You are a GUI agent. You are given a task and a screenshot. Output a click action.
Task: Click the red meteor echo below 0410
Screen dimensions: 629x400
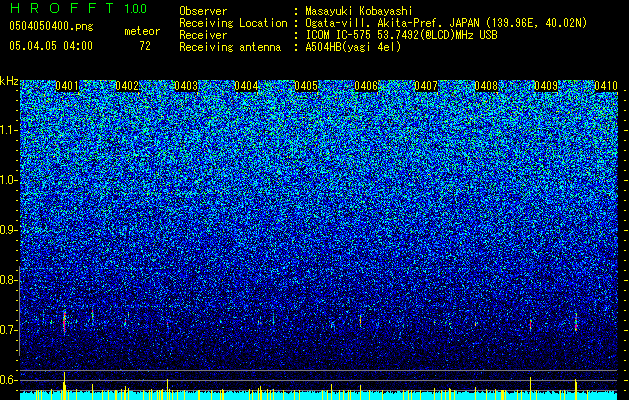tap(576, 322)
